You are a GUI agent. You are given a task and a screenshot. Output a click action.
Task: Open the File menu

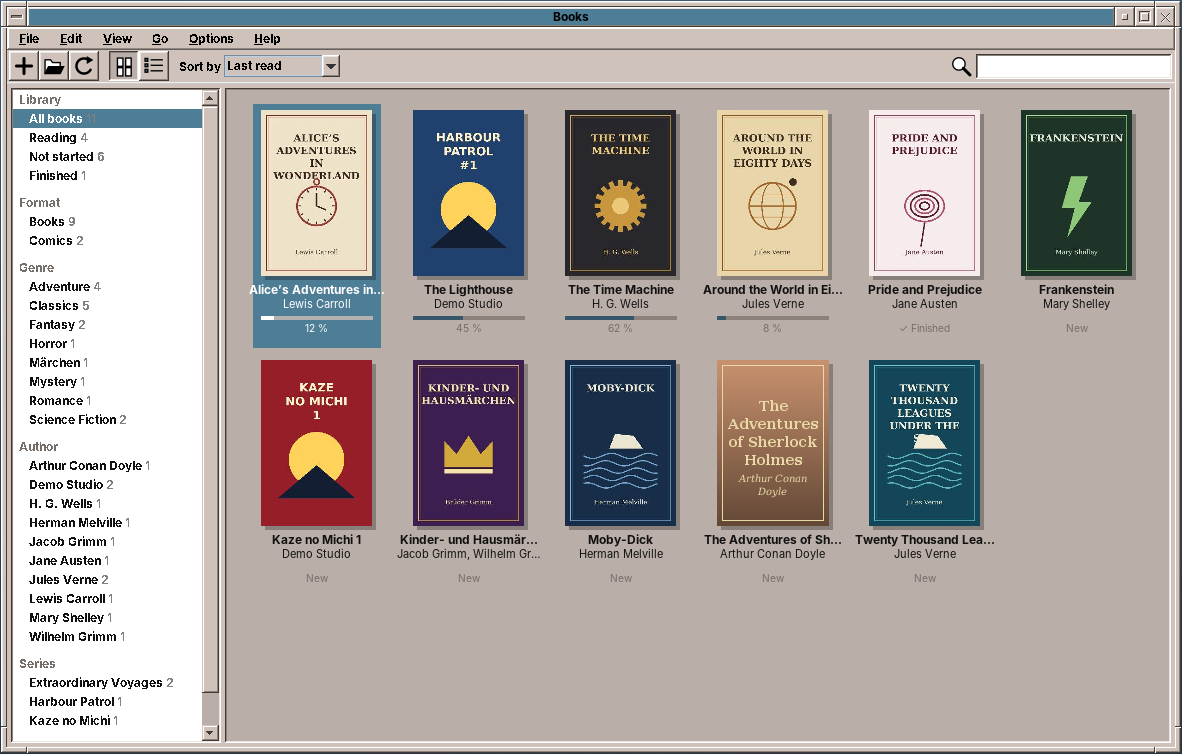click(x=29, y=38)
